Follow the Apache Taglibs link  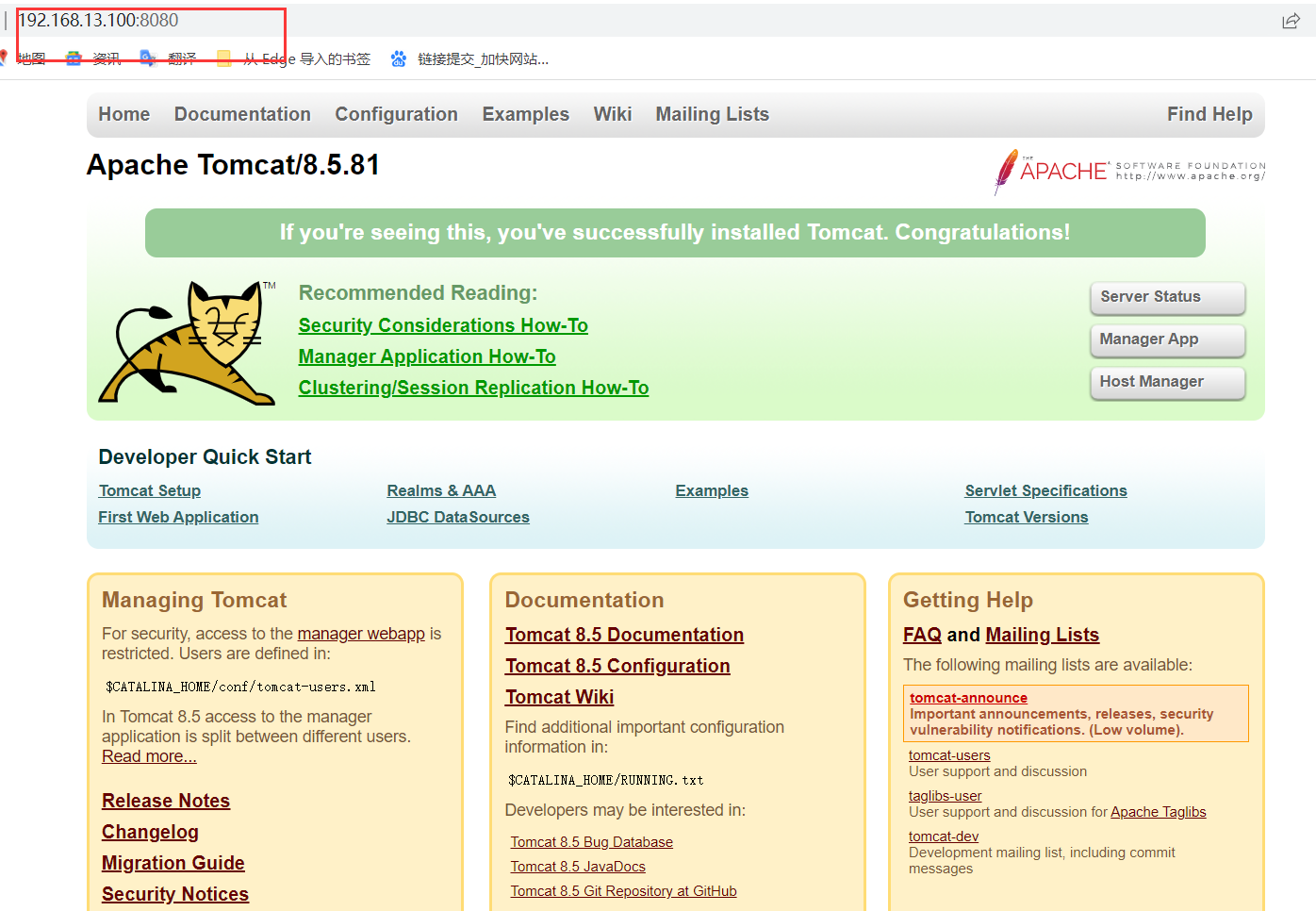(x=1159, y=812)
